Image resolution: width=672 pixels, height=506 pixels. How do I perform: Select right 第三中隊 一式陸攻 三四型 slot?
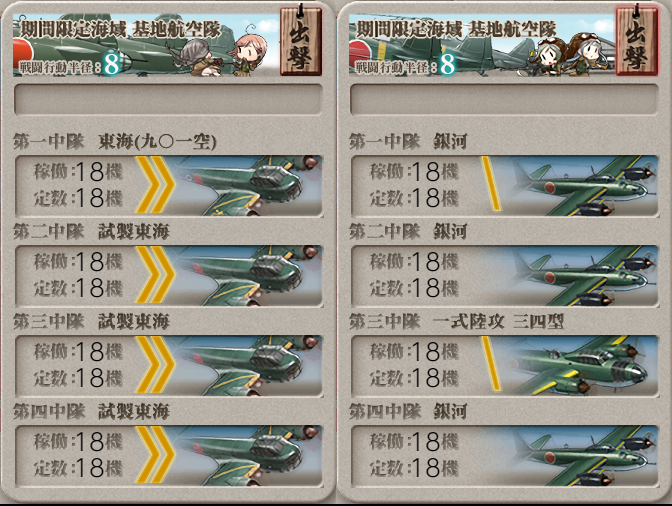click(x=505, y=366)
